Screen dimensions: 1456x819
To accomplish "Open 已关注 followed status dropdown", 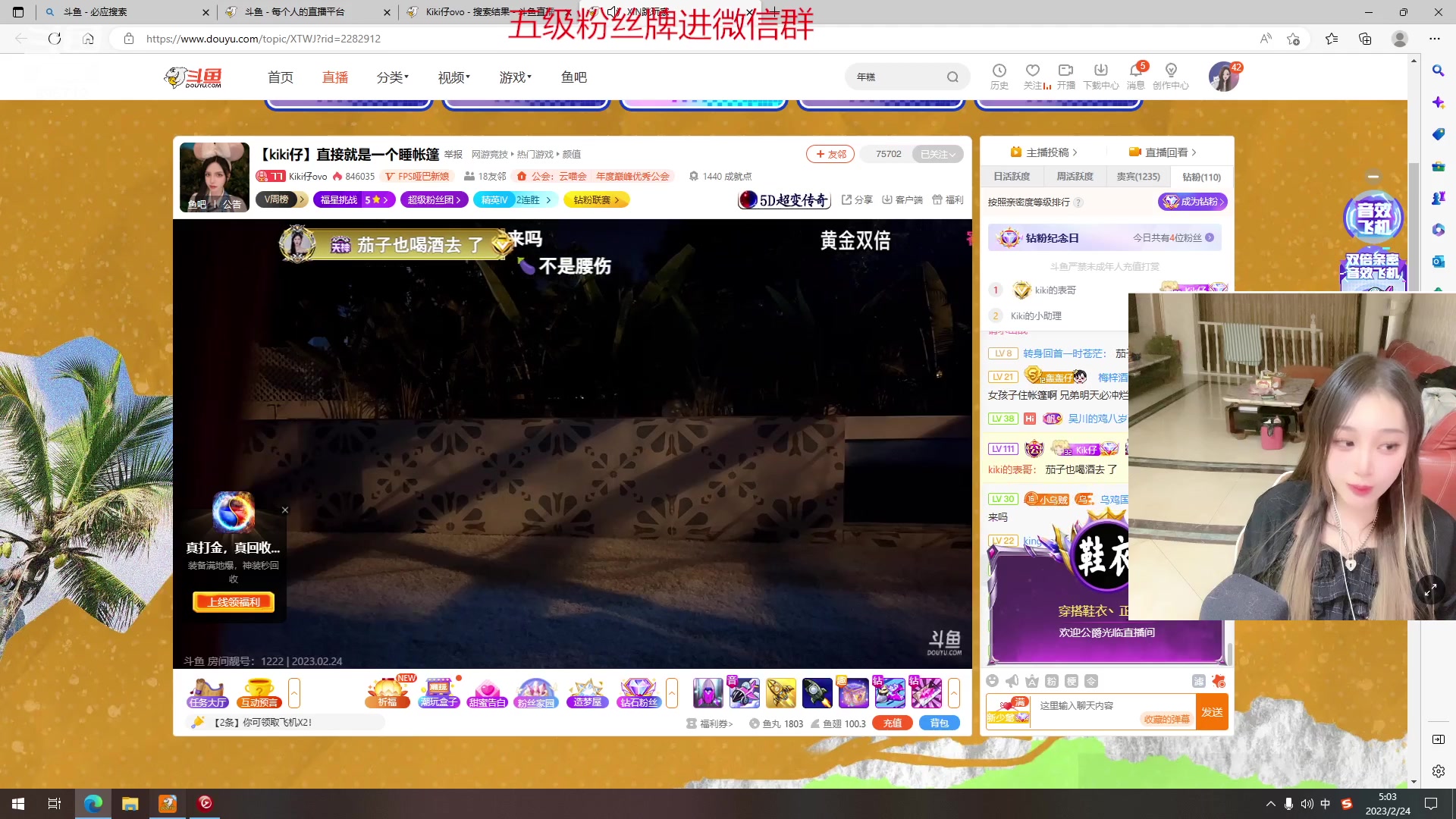I will coord(938,154).
